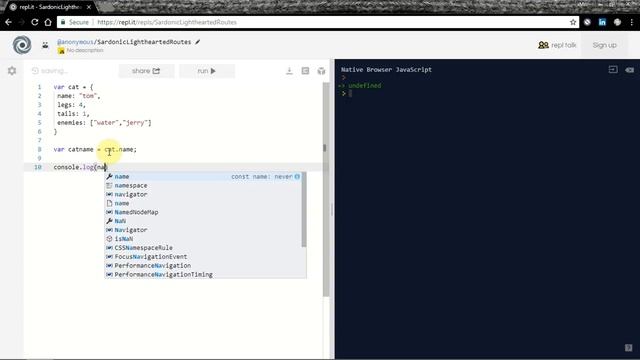The width and height of the screenshot is (640, 360).
Task: Select the repl.it browser tab
Action: coord(50,7)
